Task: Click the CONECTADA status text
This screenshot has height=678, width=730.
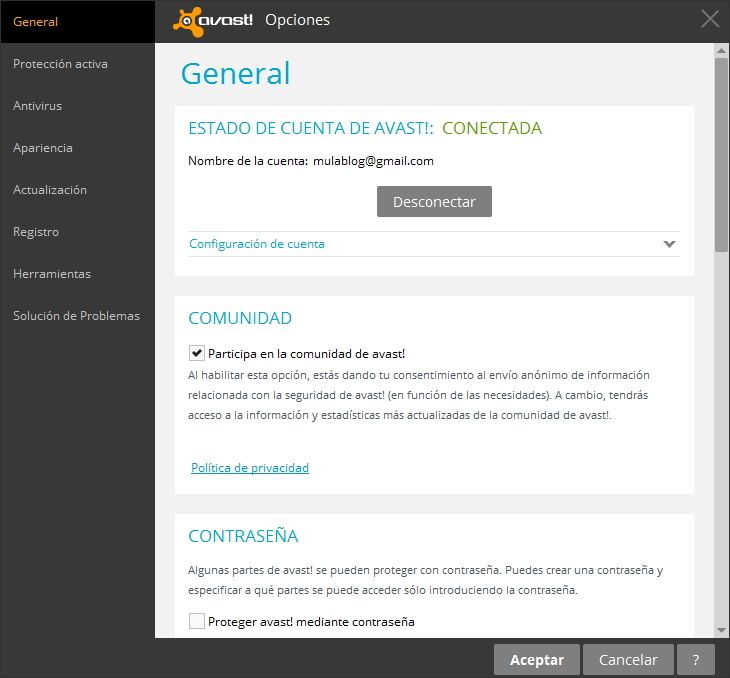Action: (492, 128)
